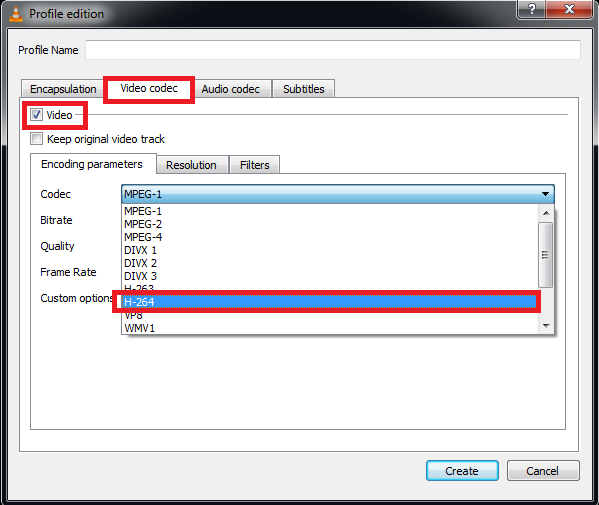Click the list scroll up arrow
The width and height of the screenshot is (599, 505).
[546, 213]
